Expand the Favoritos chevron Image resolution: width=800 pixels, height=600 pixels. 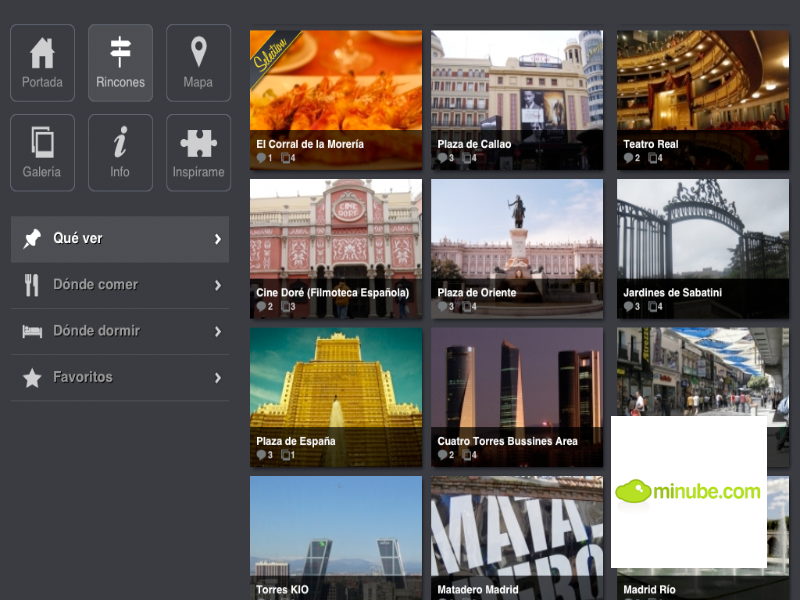pyautogui.click(x=218, y=378)
